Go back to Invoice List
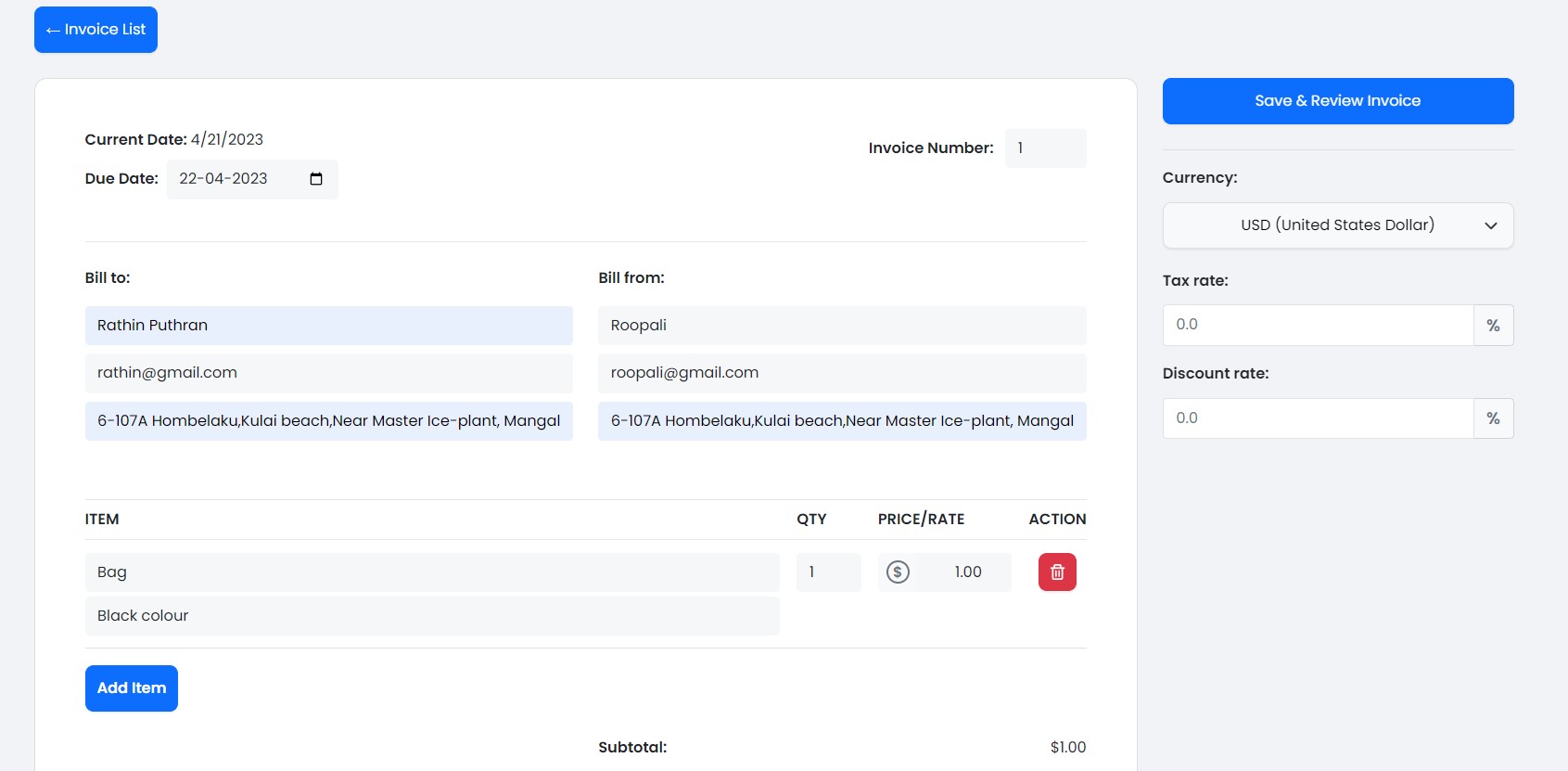This screenshot has height=771, width=1568. pyautogui.click(x=96, y=30)
